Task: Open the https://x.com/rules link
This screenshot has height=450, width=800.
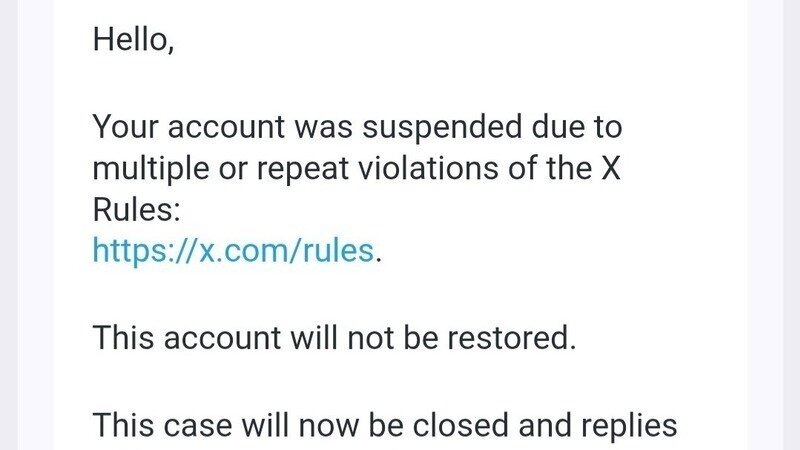Action: pyautogui.click(x=235, y=250)
